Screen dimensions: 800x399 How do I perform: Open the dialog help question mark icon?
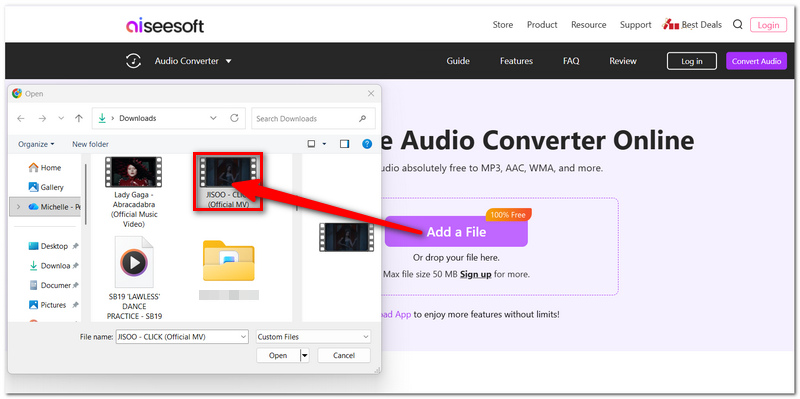(x=367, y=144)
